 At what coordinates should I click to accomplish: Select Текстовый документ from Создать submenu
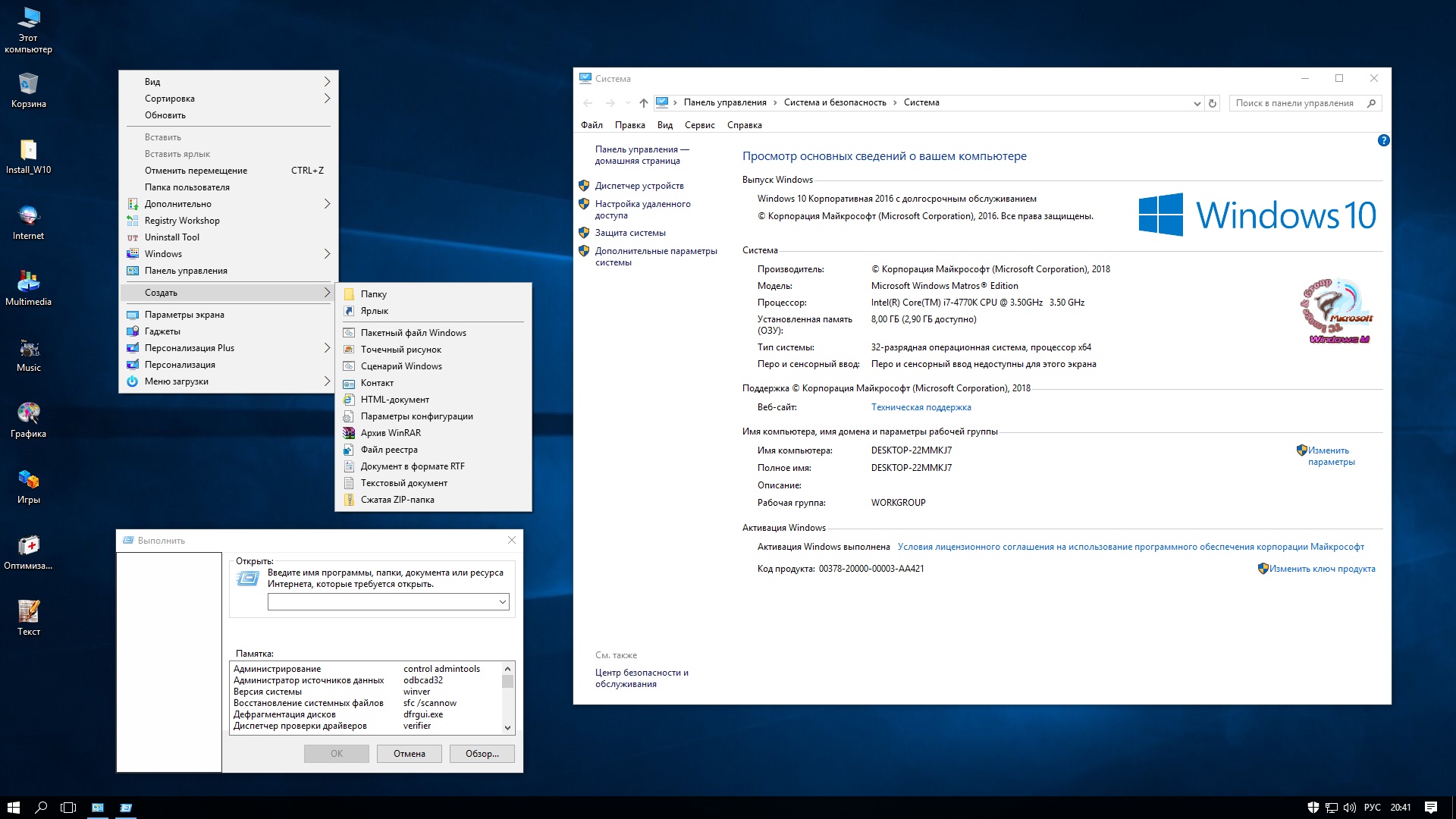tap(403, 483)
